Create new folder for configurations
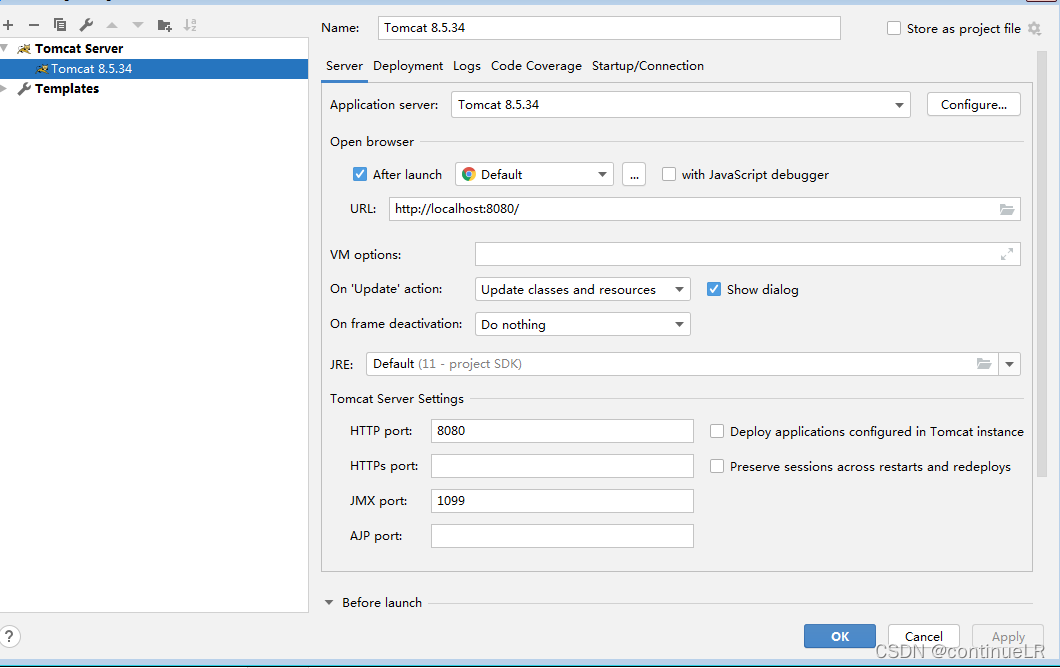This screenshot has height=668, width=1060. click(164, 25)
